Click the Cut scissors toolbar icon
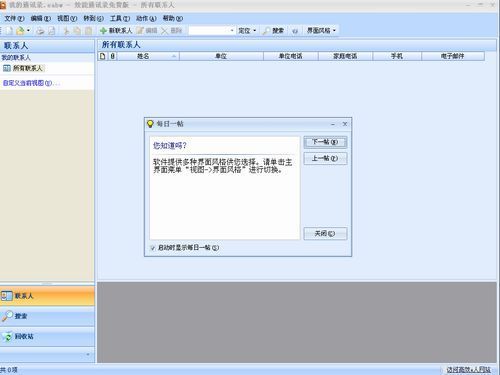Screen dimensions: 500x375 66,31
